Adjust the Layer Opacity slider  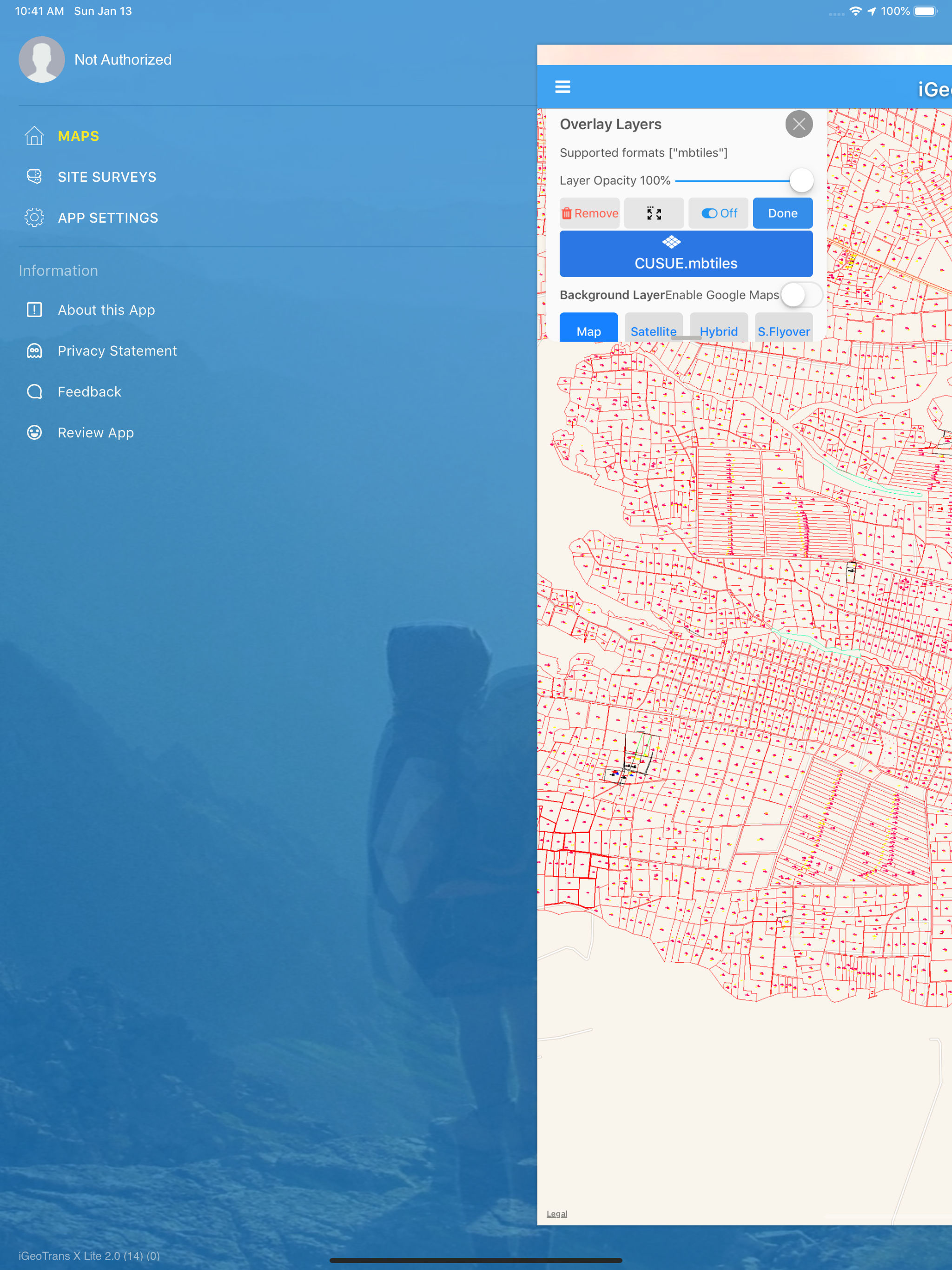tap(801, 180)
